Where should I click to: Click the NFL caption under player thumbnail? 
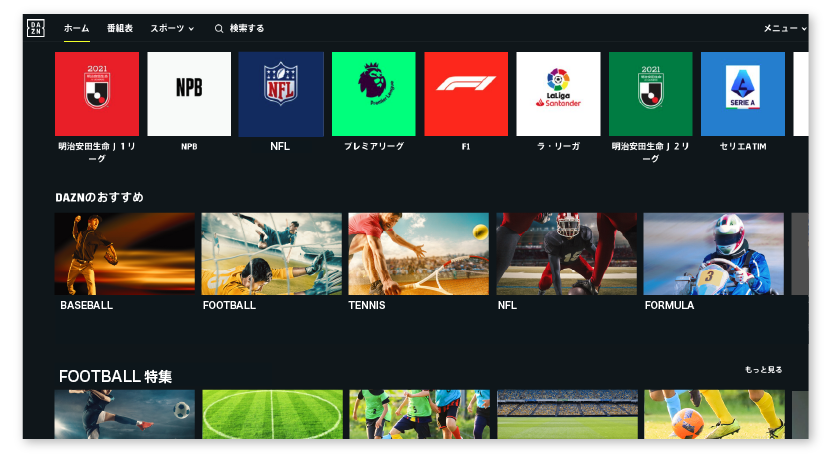tap(507, 305)
